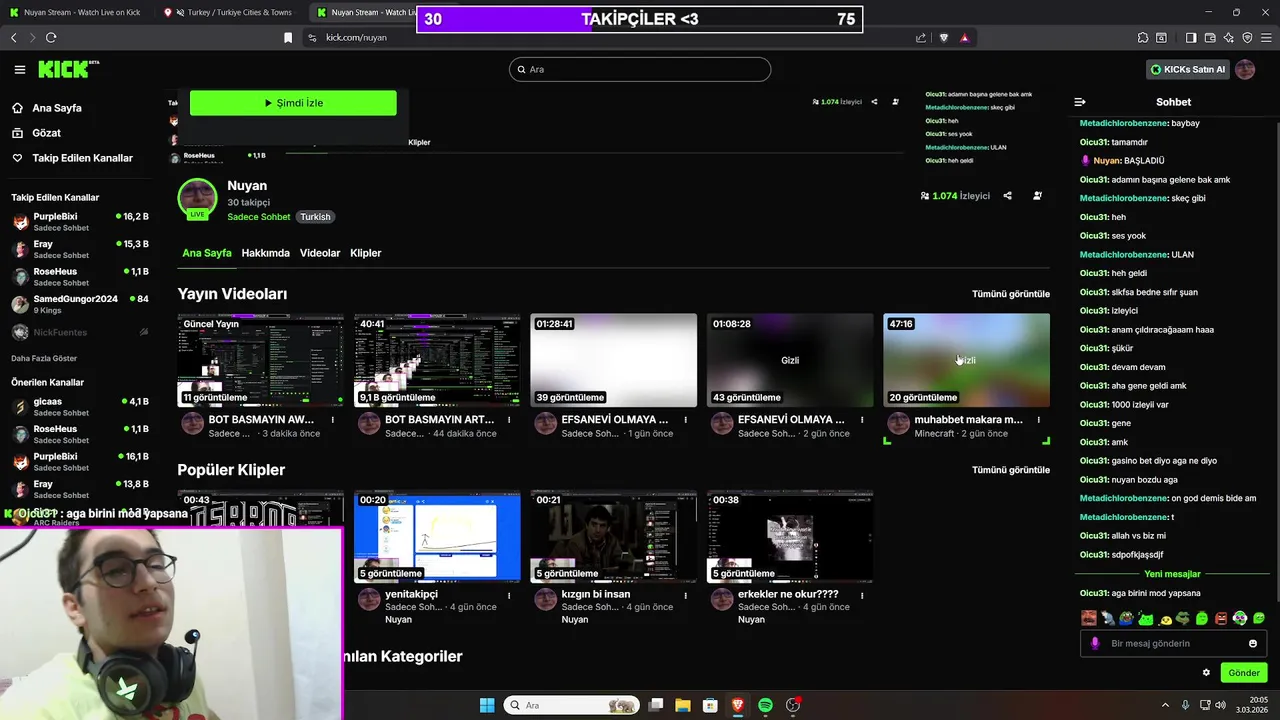Open the 47:16 Minecraft video thumbnail
This screenshot has width=1280, height=720.
pos(966,360)
